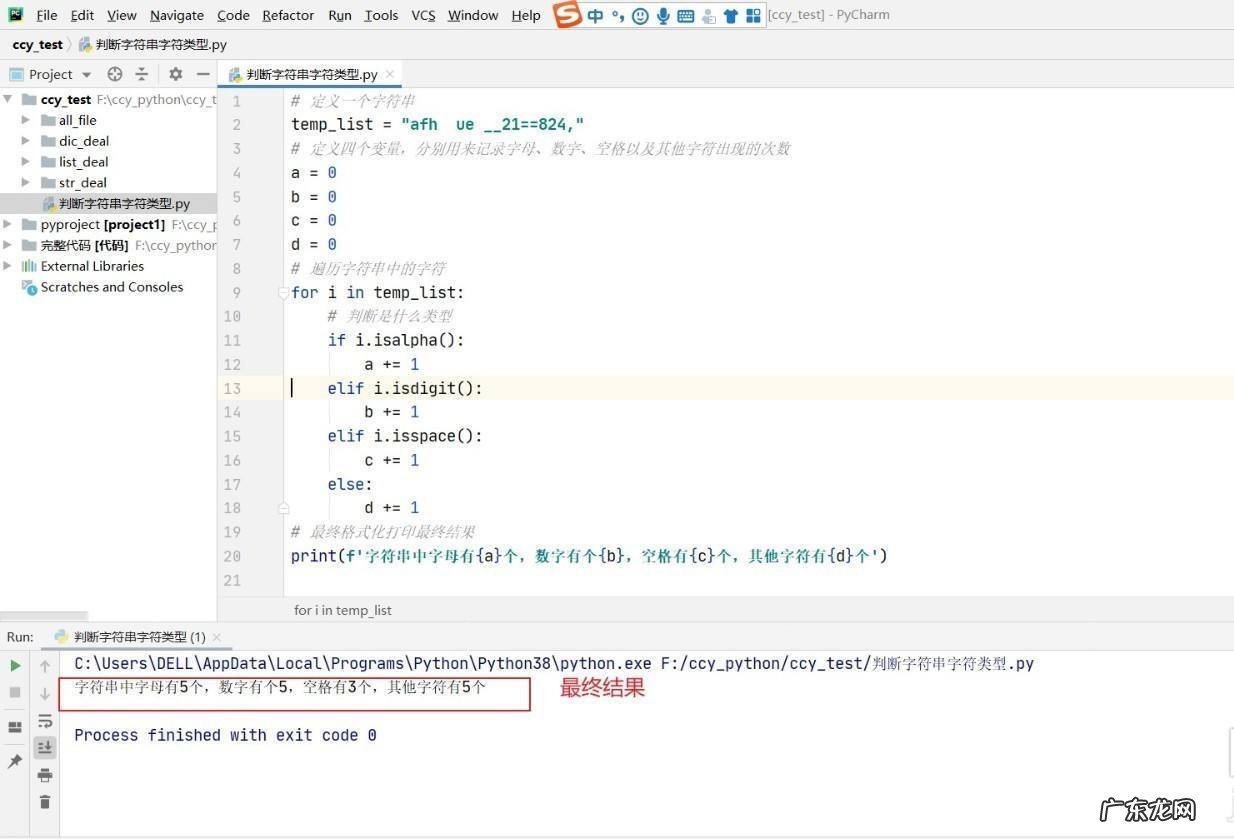Select Locate file in Project view
1234x839 pixels.
point(114,74)
